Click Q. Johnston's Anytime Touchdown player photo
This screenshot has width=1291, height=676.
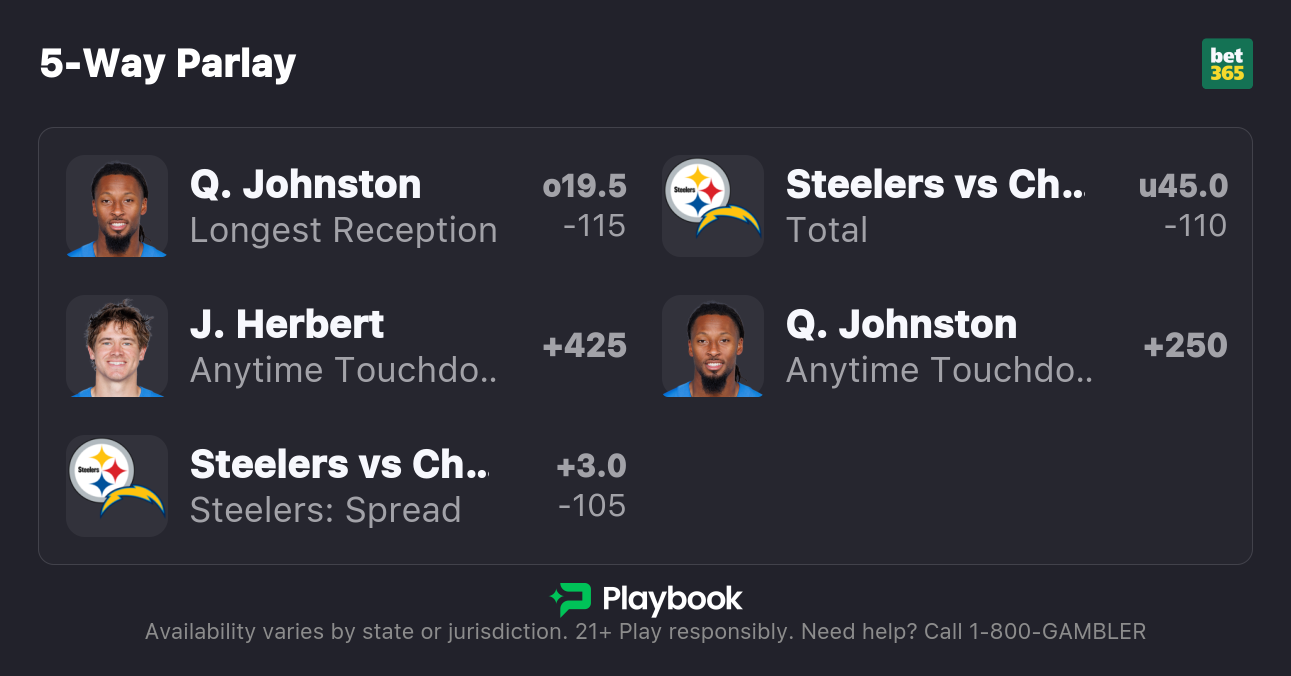(x=713, y=346)
